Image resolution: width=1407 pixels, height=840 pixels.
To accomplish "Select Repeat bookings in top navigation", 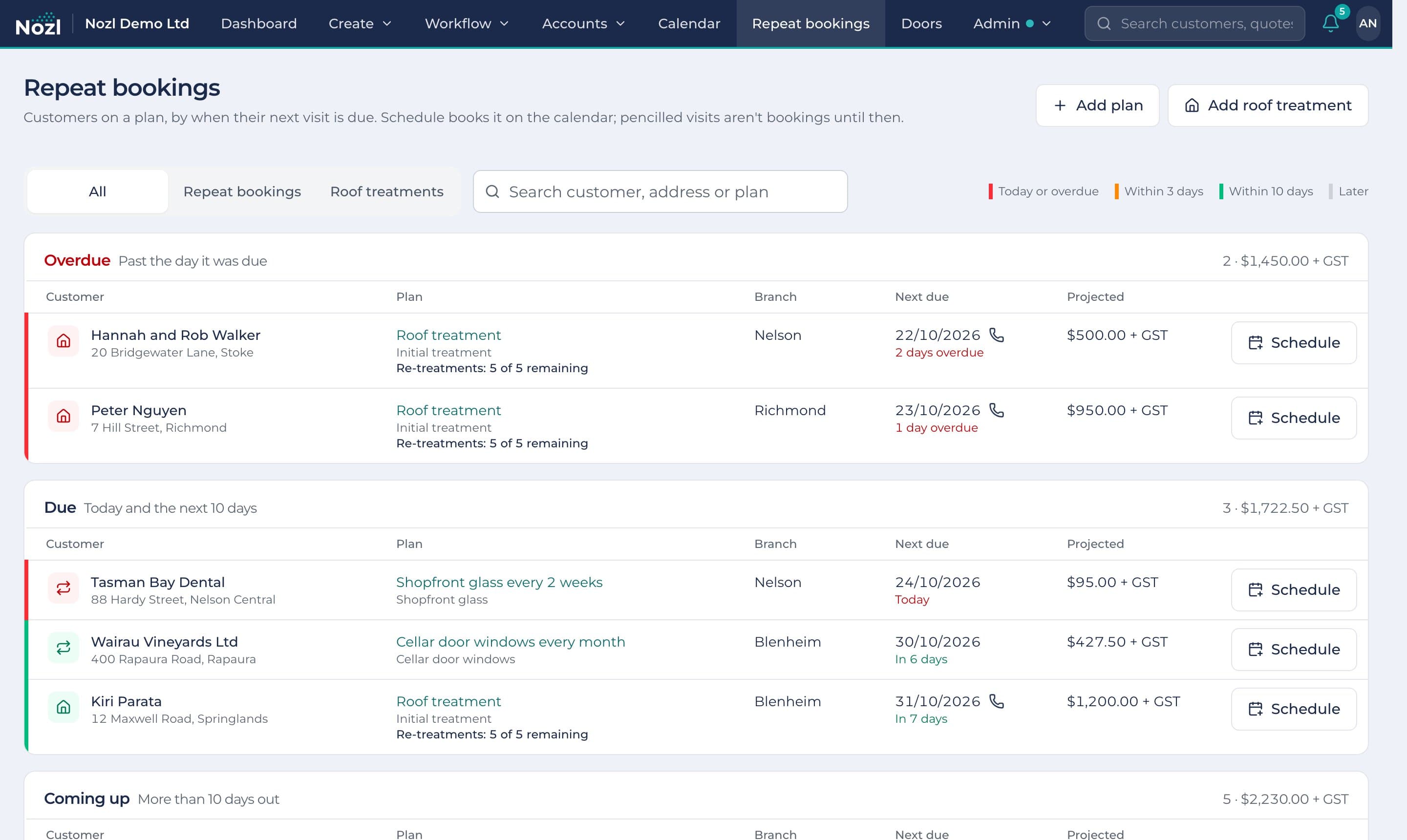I will tap(811, 23).
